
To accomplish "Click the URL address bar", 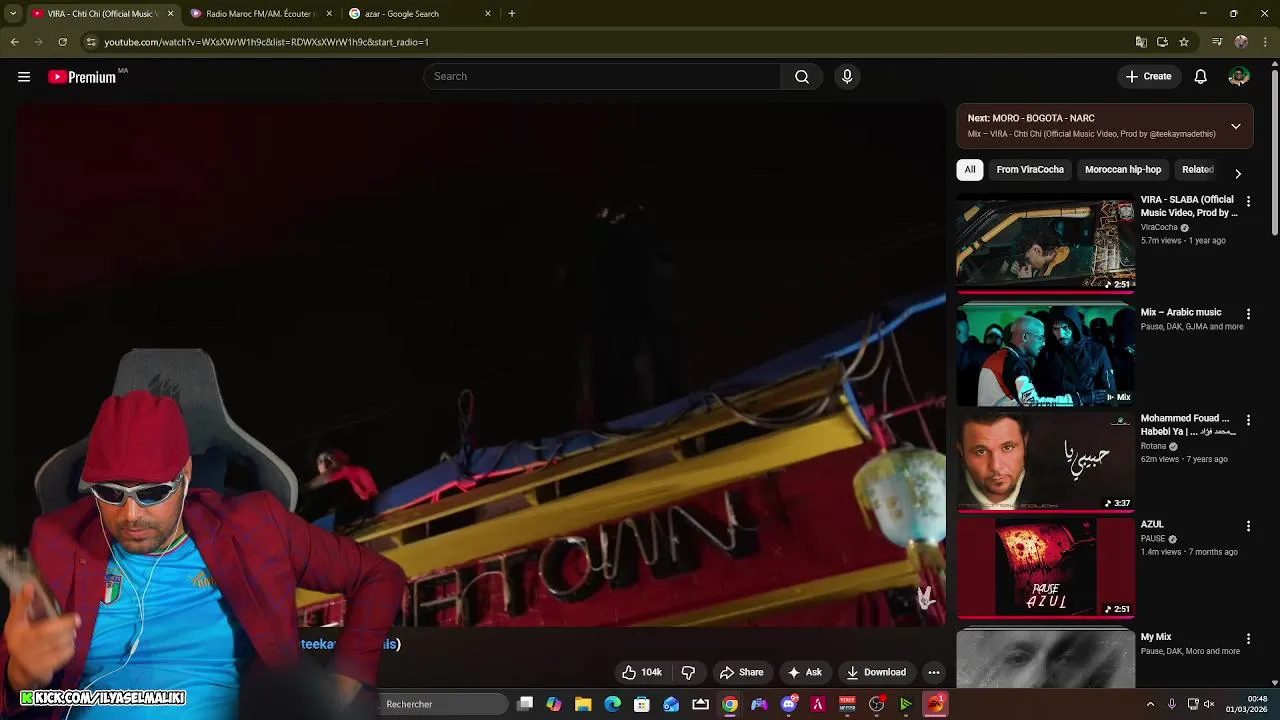I will 600,42.
